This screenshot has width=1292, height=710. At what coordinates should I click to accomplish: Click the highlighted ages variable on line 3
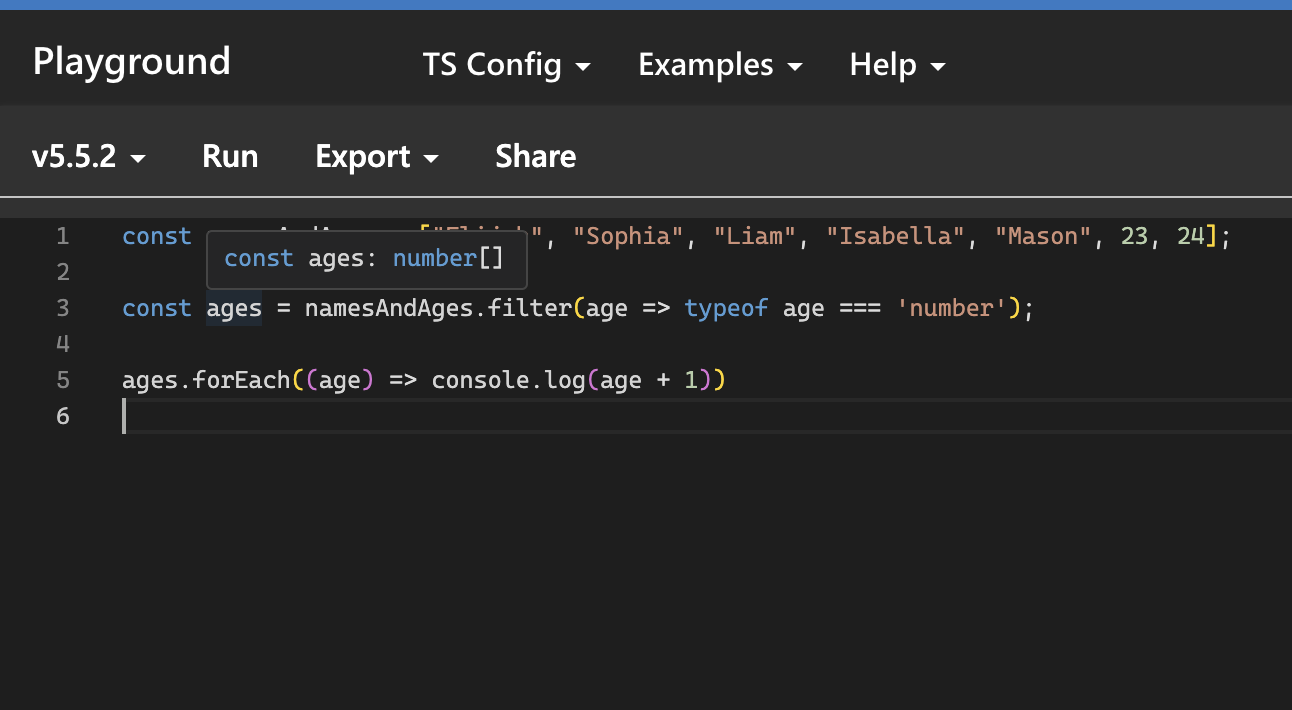pos(233,308)
